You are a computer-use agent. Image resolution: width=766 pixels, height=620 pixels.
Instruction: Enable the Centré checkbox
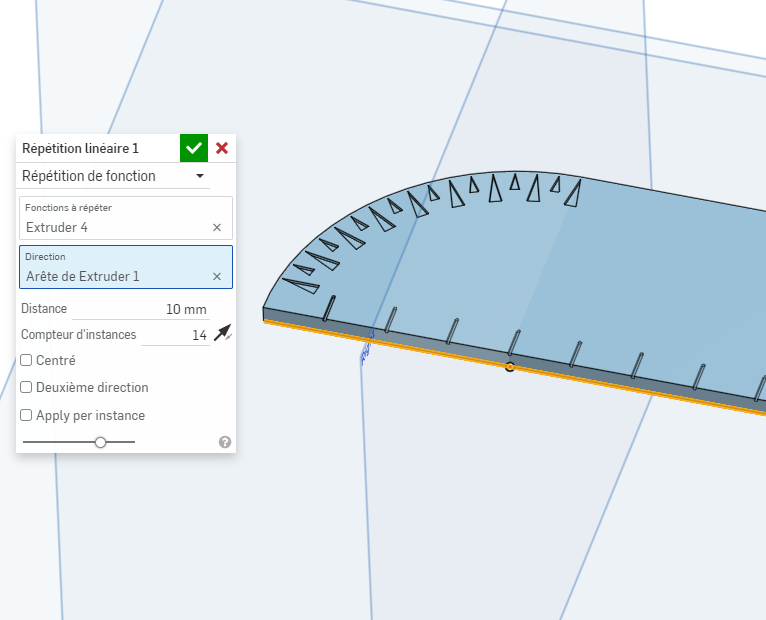click(27, 360)
